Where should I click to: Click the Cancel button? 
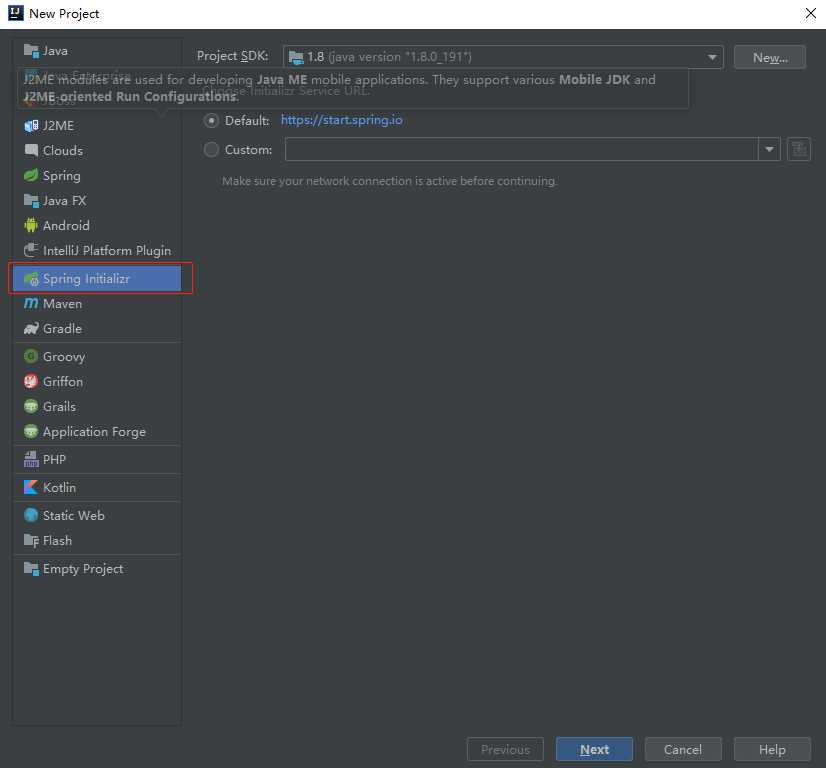point(683,750)
